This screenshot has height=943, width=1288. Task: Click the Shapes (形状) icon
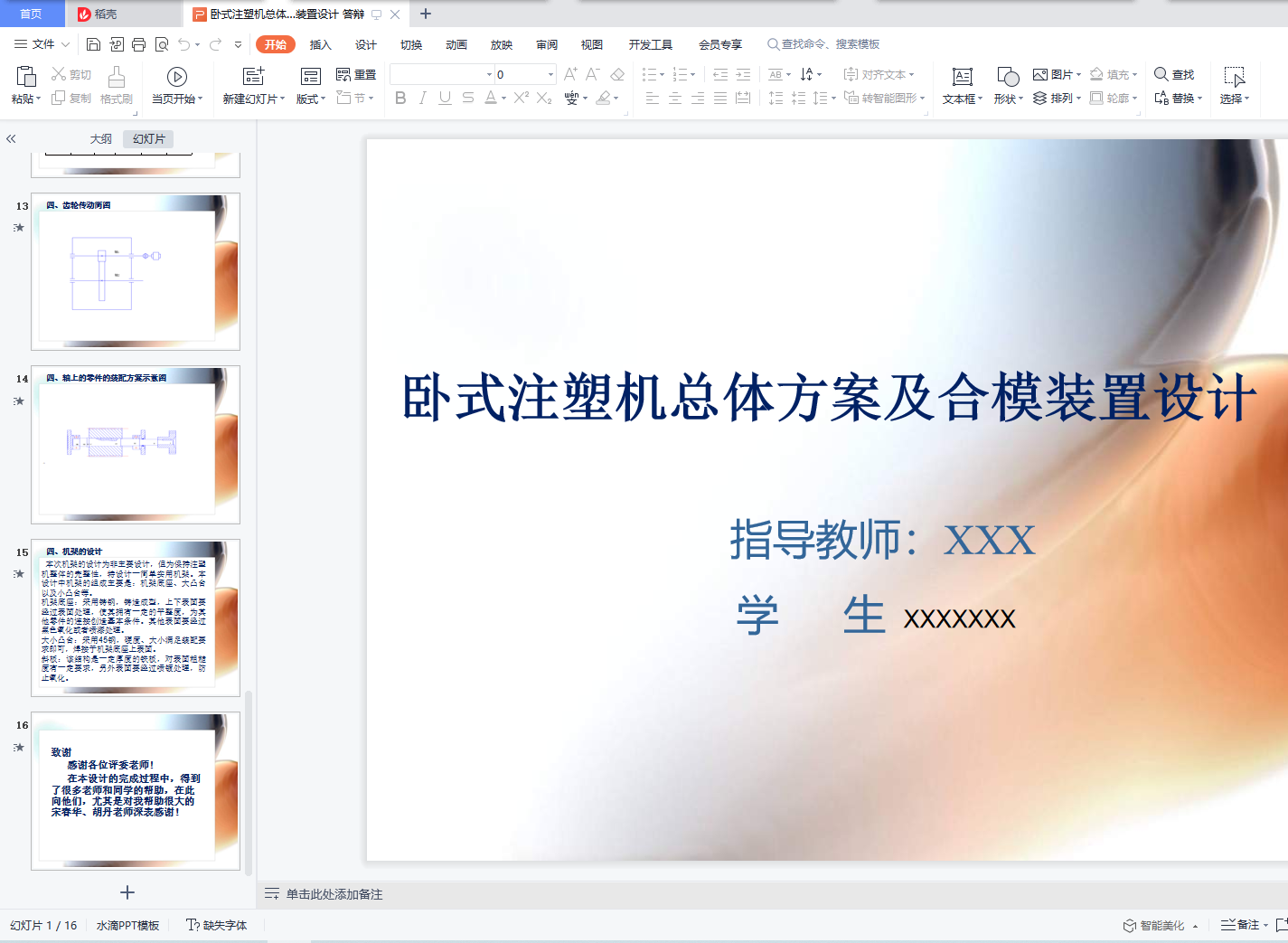coord(1008,77)
